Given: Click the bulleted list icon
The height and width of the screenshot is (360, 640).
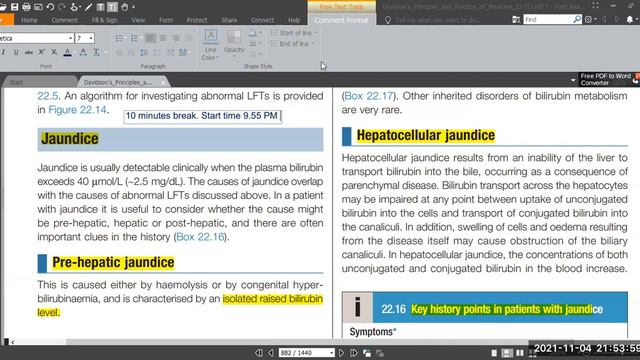Looking at the screenshot, I should [x=119, y=38].
